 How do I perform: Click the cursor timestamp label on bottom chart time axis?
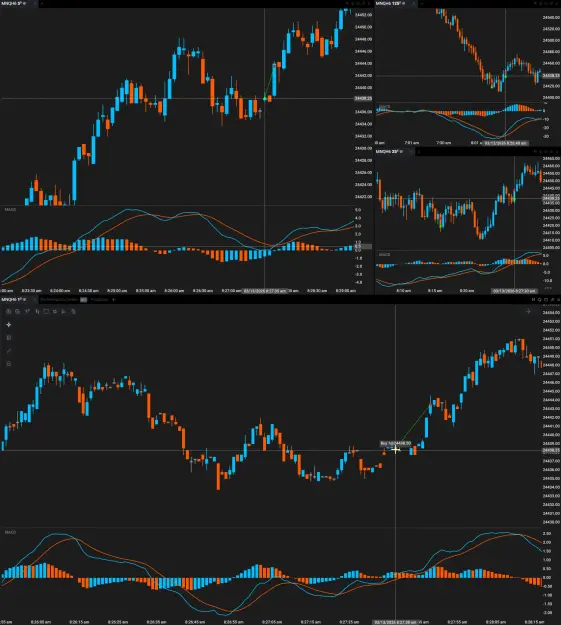396,622
